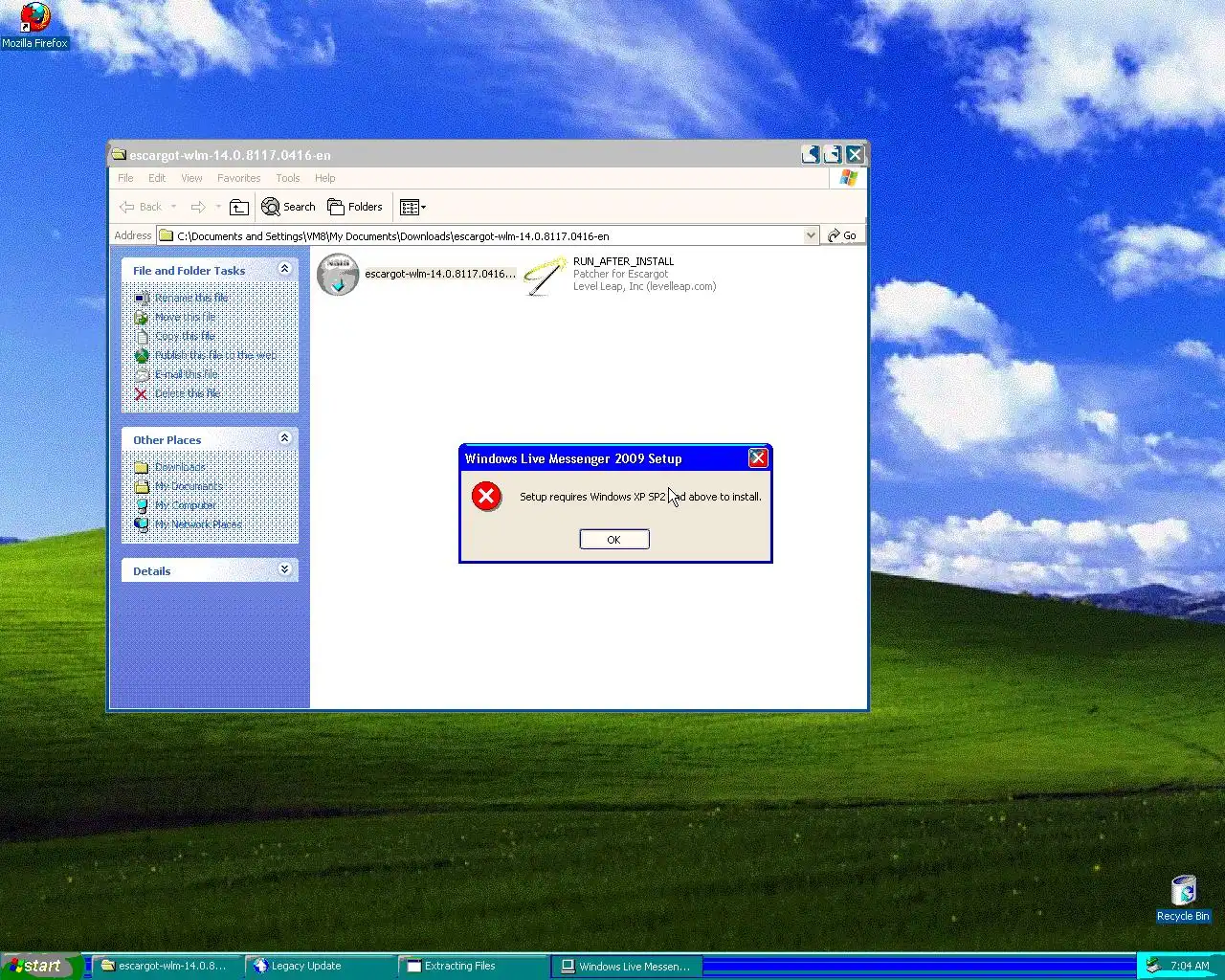Close the Windows Live Messenger 2009 Setup dialog
The width and height of the screenshot is (1225, 980).
coord(758,458)
